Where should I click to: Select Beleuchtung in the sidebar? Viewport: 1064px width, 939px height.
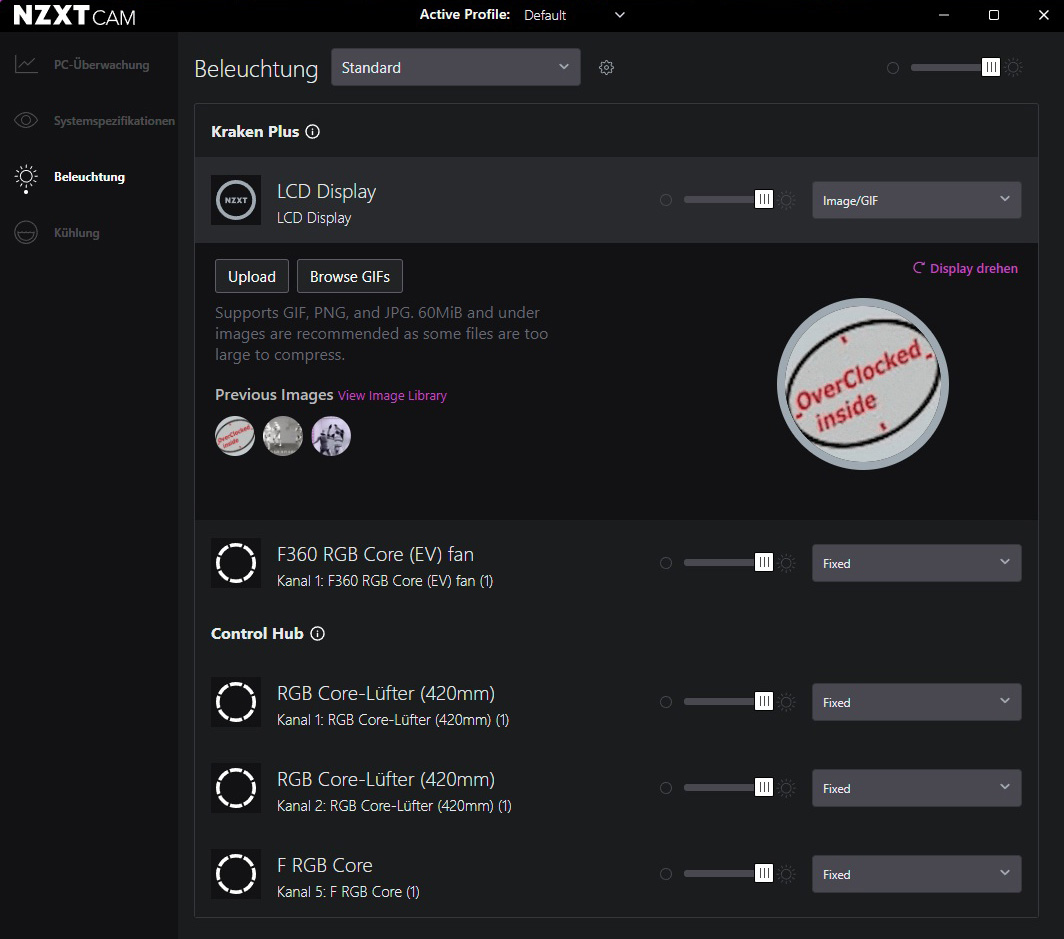[90, 177]
